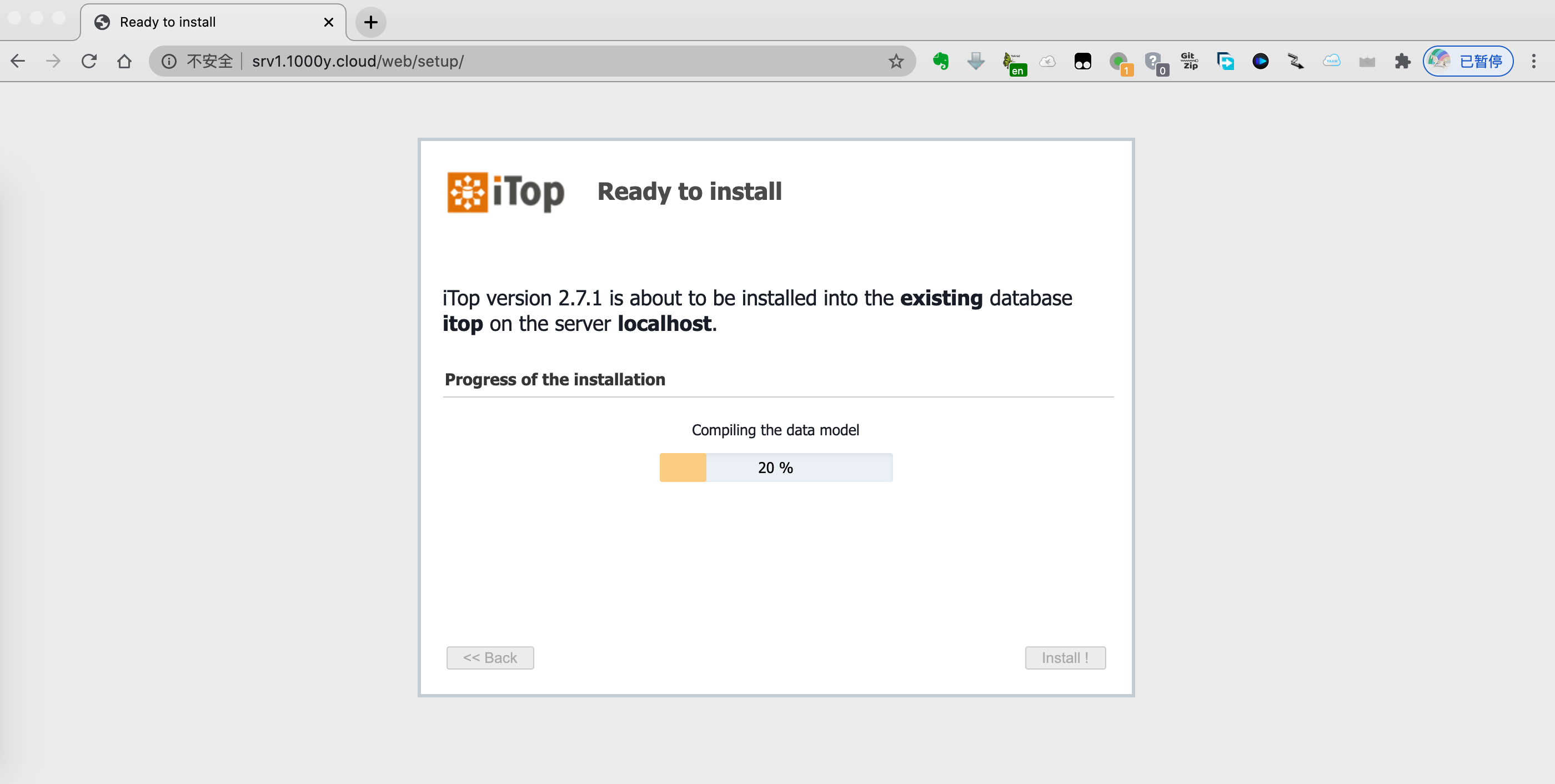This screenshot has height=784, width=1555.
Task: Reload the setup page
Action: [x=89, y=61]
